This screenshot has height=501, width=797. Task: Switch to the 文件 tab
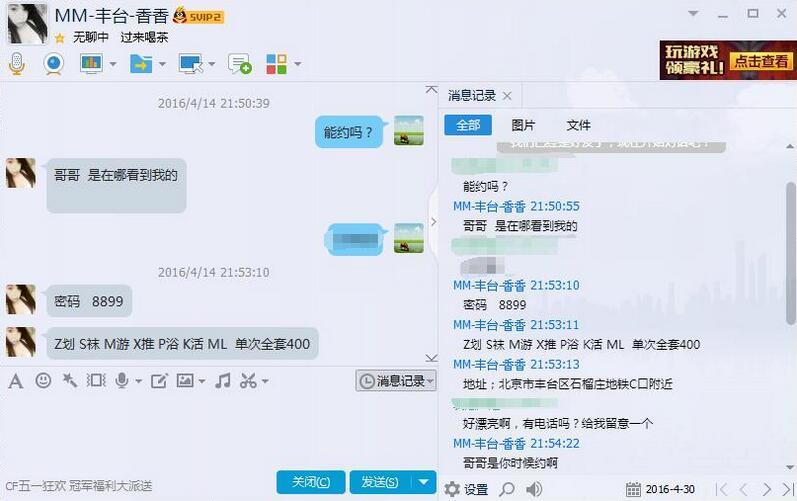tap(578, 125)
